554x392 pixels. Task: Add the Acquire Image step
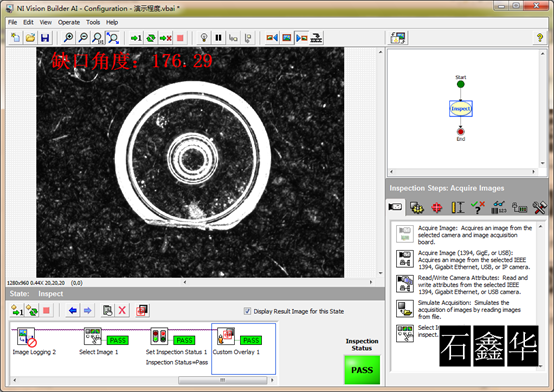[x=464, y=235]
